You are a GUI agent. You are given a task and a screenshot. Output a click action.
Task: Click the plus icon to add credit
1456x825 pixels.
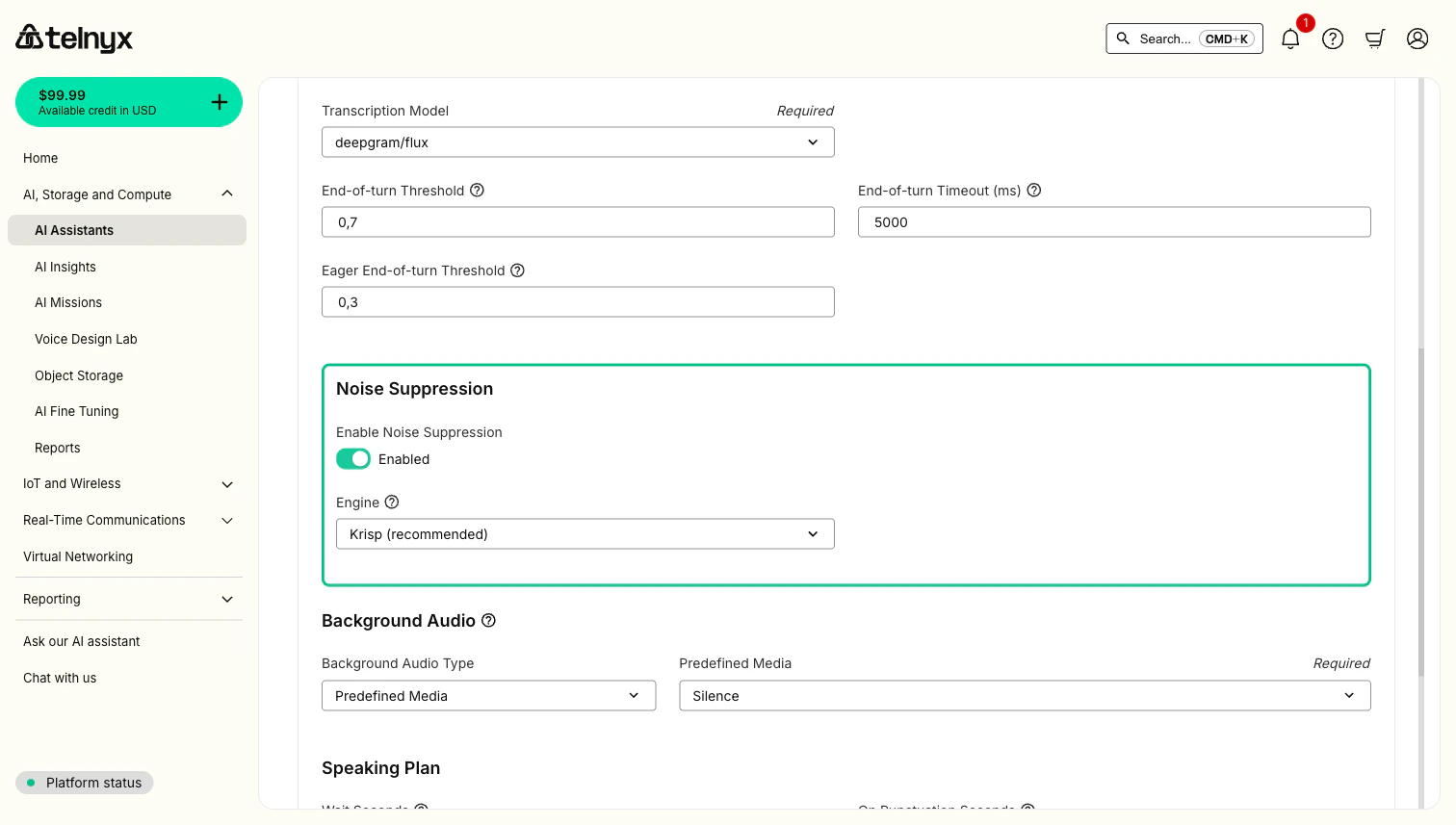220,102
